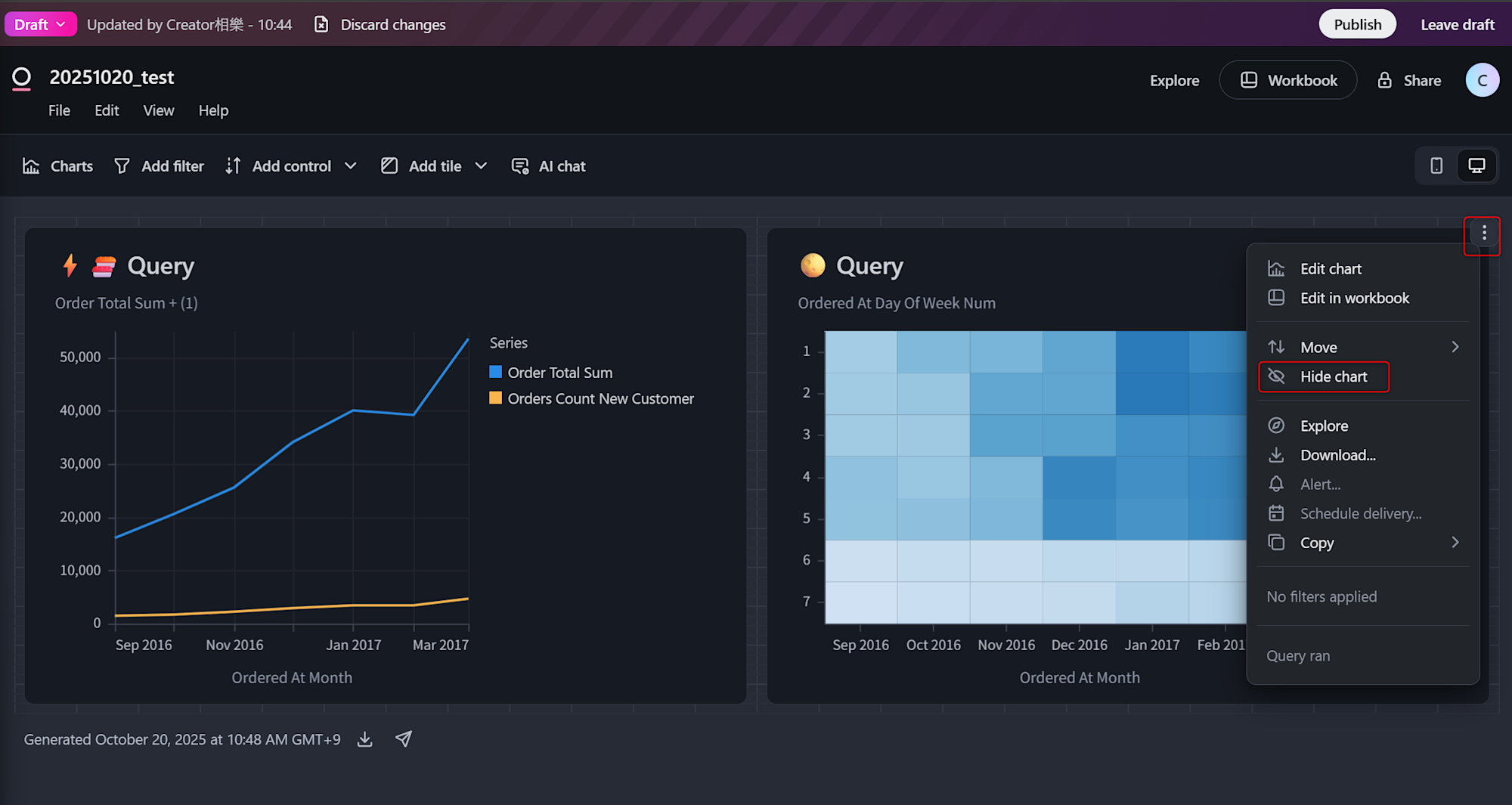Screen dimensions: 1512x805
Task: Click Add filter in the toolbar
Action: pos(159,166)
